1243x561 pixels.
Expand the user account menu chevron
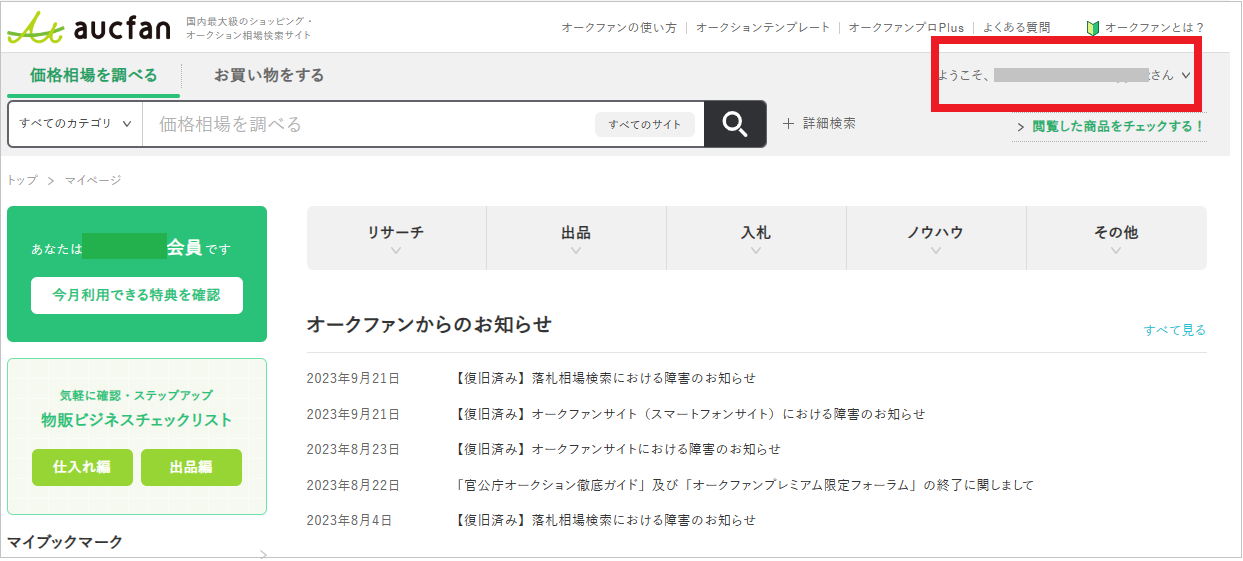click(1186, 75)
